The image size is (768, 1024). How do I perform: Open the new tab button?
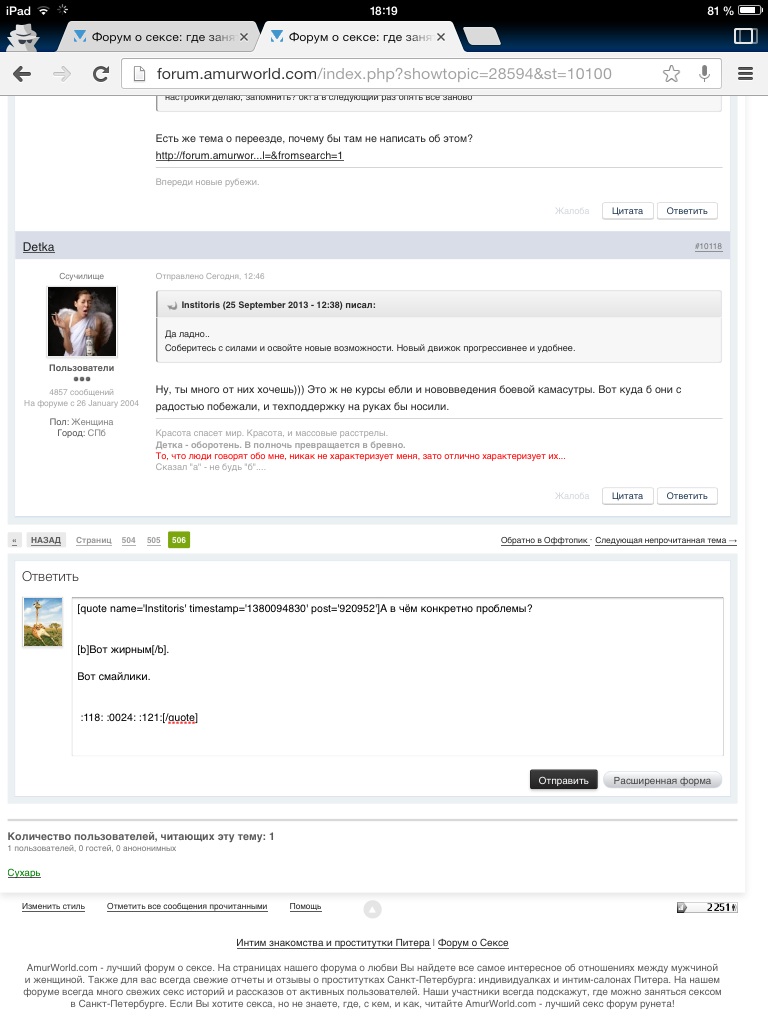click(x=481, y=37)
